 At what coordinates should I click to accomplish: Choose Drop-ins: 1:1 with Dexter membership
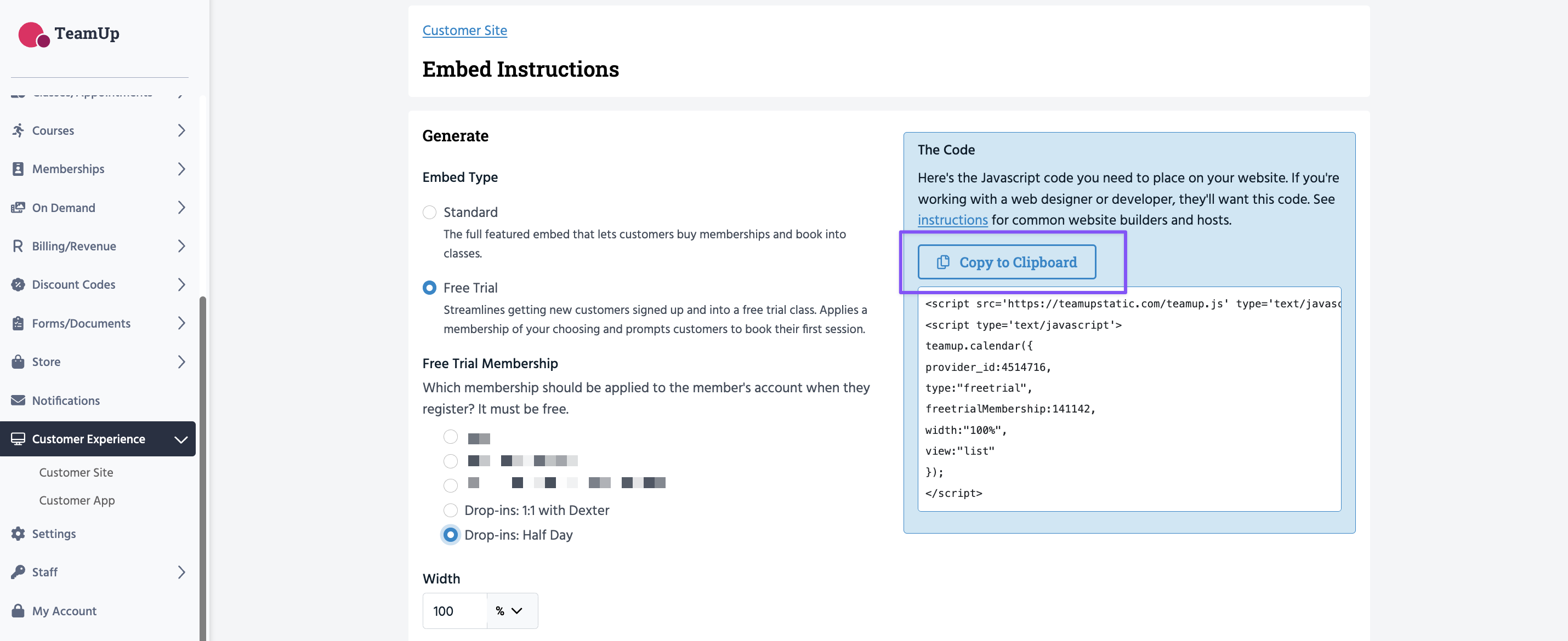pos(451,510)
